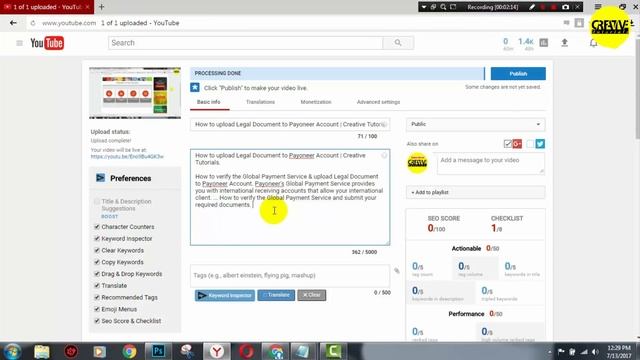
Task: Open the Public privacy dropdown
Action: (x=475, y=124)
